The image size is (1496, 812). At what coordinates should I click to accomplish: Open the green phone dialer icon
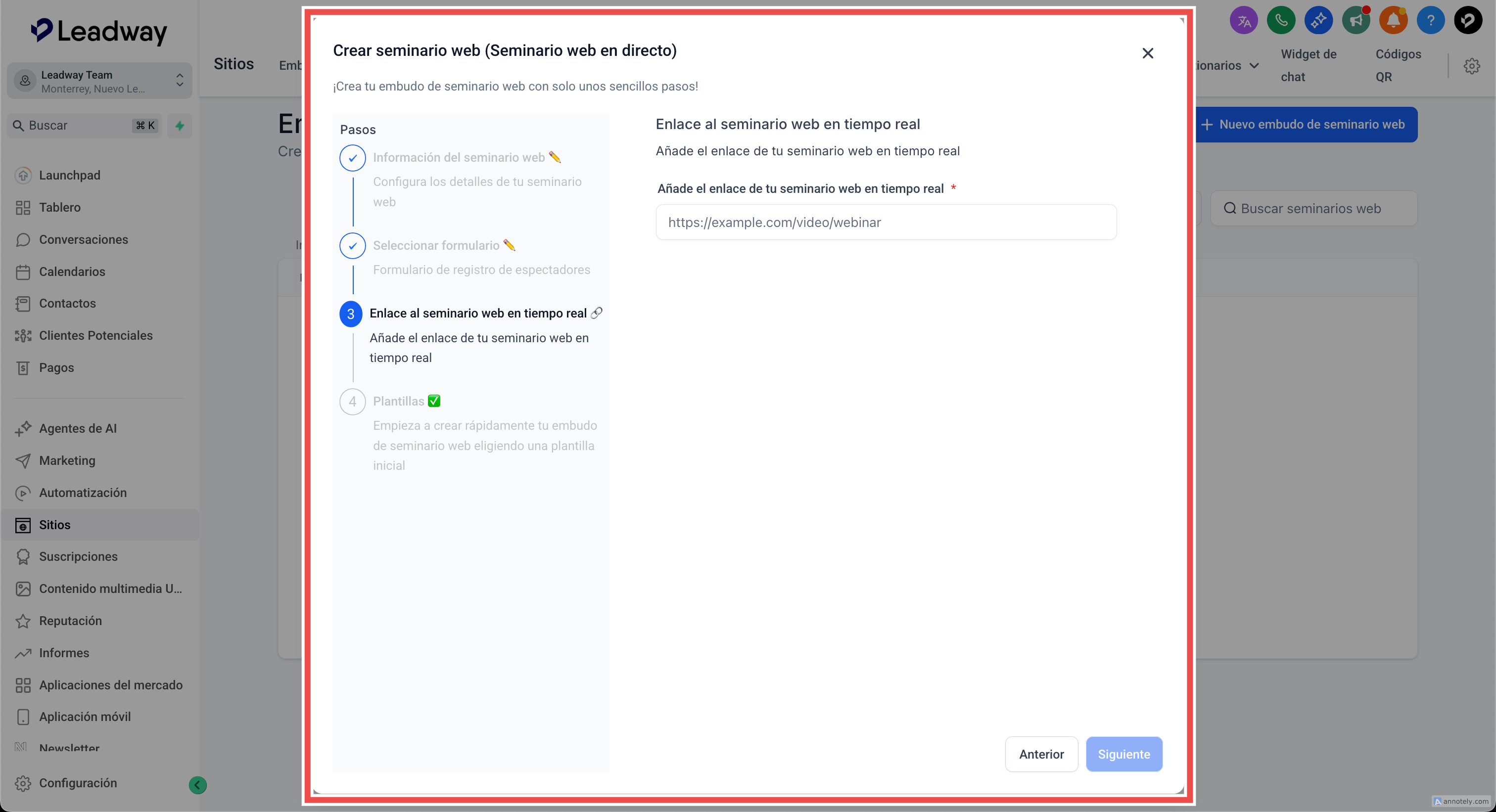pos(1280,21)
